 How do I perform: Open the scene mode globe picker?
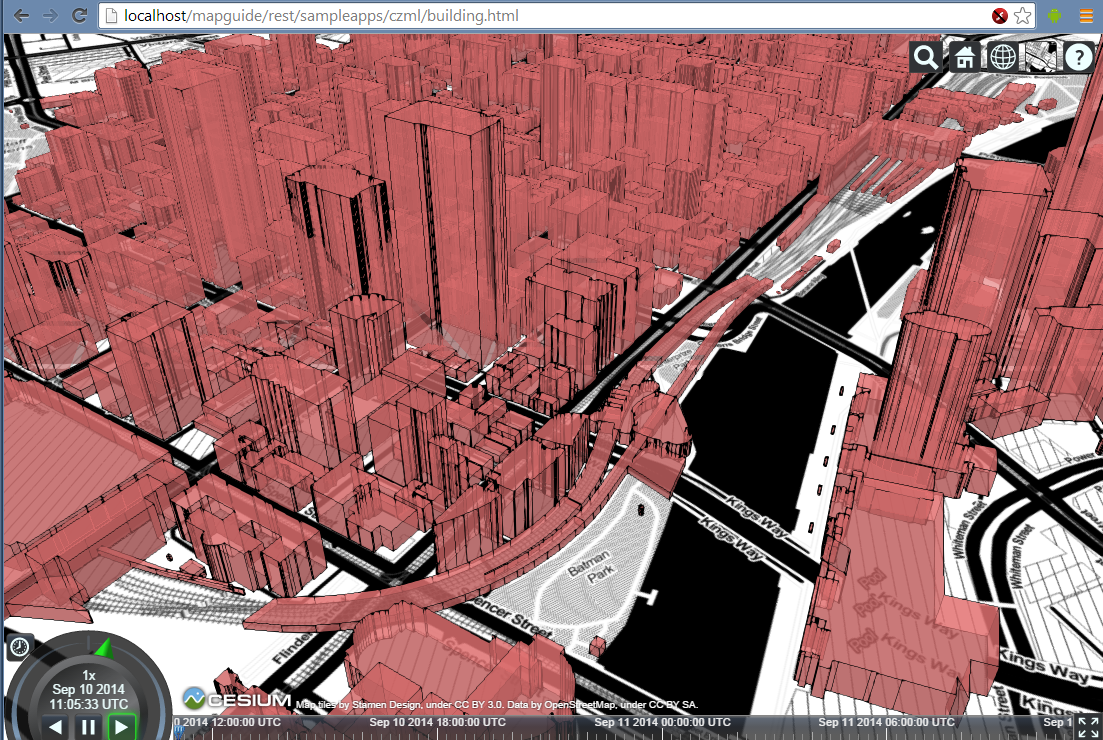1002,57
